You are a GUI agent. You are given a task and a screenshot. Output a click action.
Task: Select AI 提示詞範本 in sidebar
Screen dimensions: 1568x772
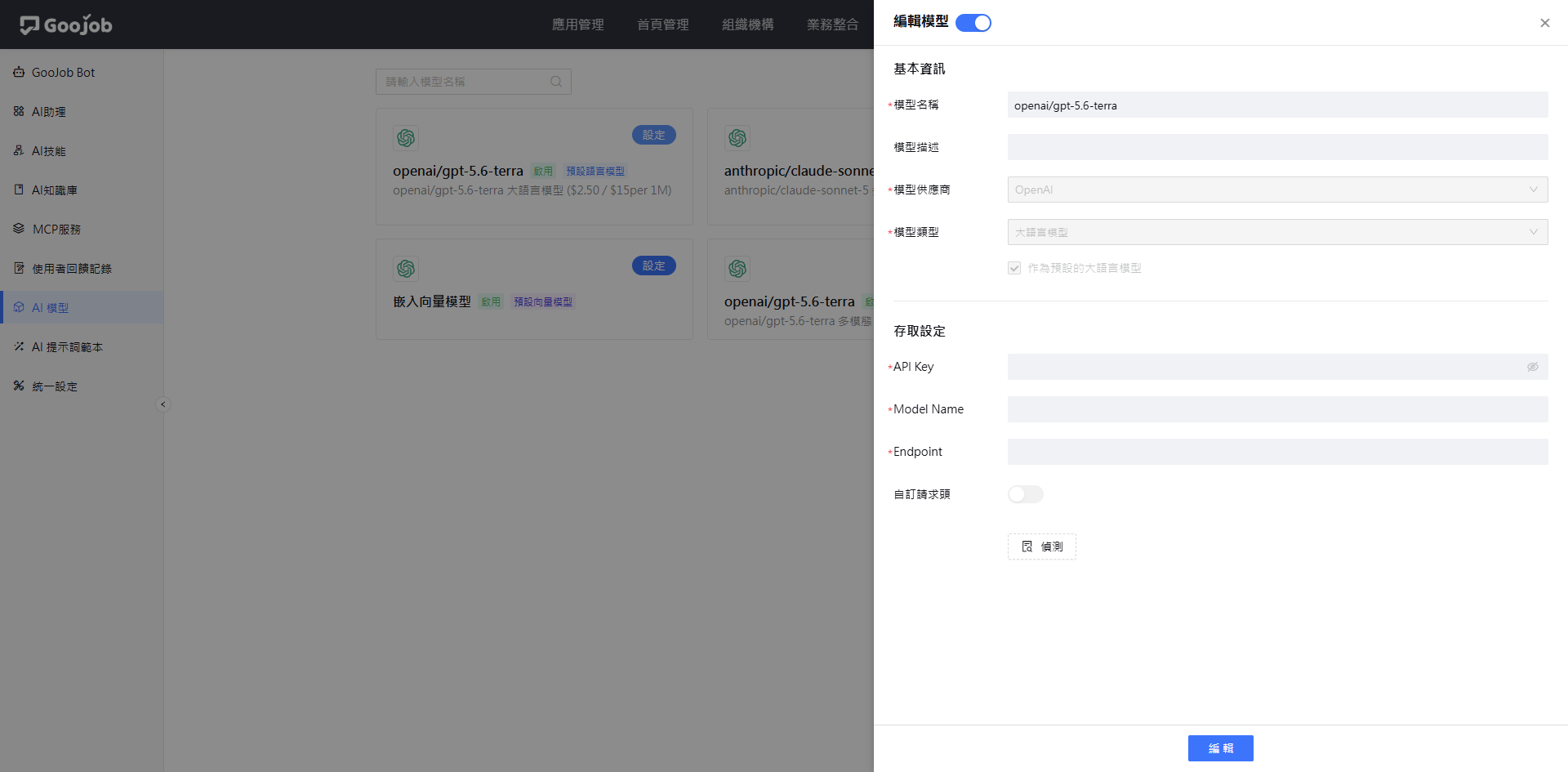pos(82,346)
